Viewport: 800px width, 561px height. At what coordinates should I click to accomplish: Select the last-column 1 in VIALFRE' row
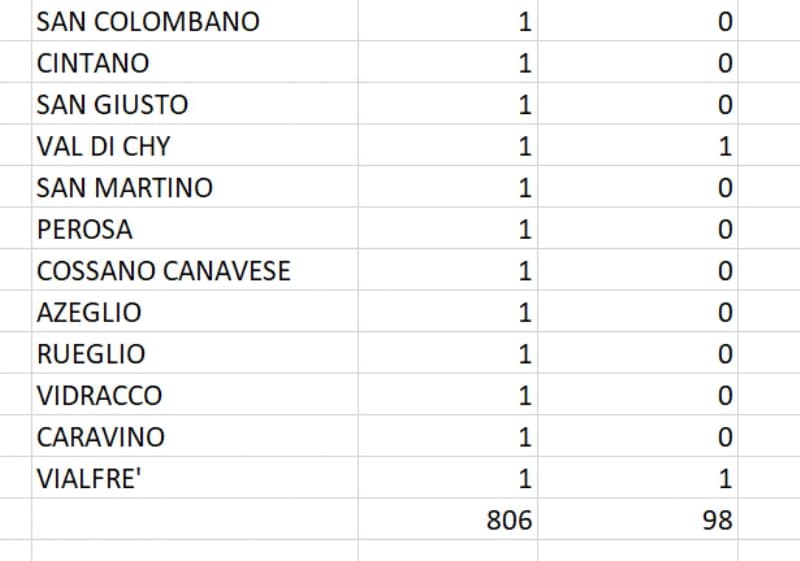[x=725, y=479]
